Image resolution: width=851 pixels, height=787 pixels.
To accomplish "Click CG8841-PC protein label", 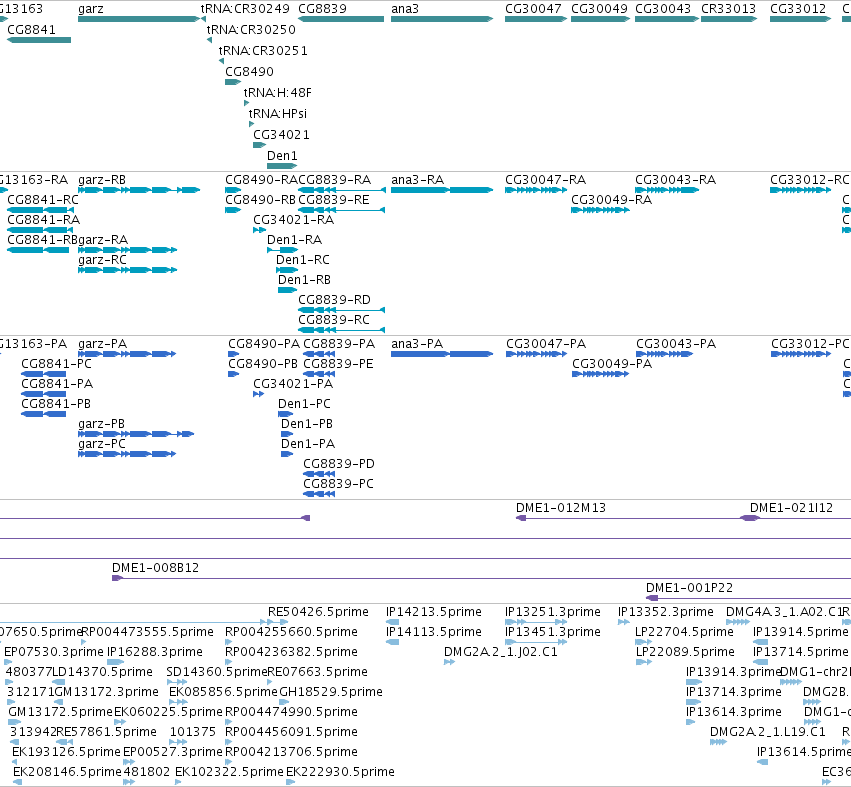I will click(56, 364).
